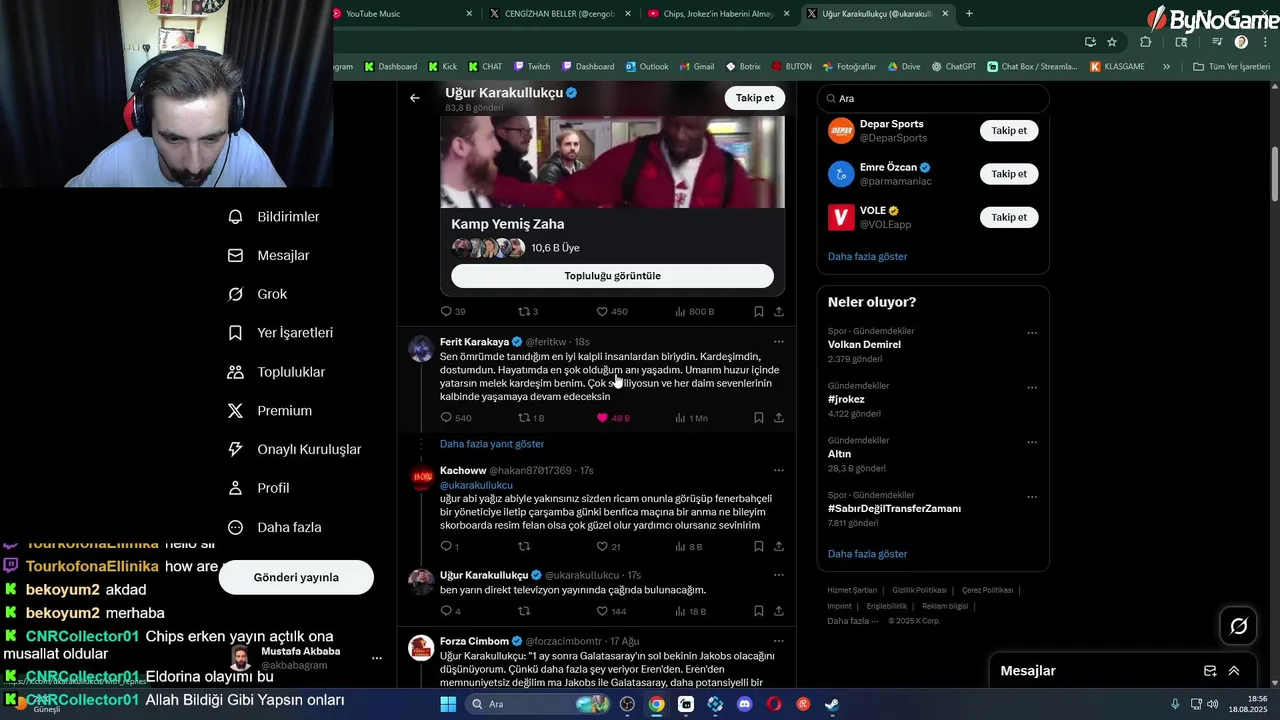Share the Kamp Yemiş Zaha post
This screenshot has height=720, width=1280.
(x=779, y=312)
